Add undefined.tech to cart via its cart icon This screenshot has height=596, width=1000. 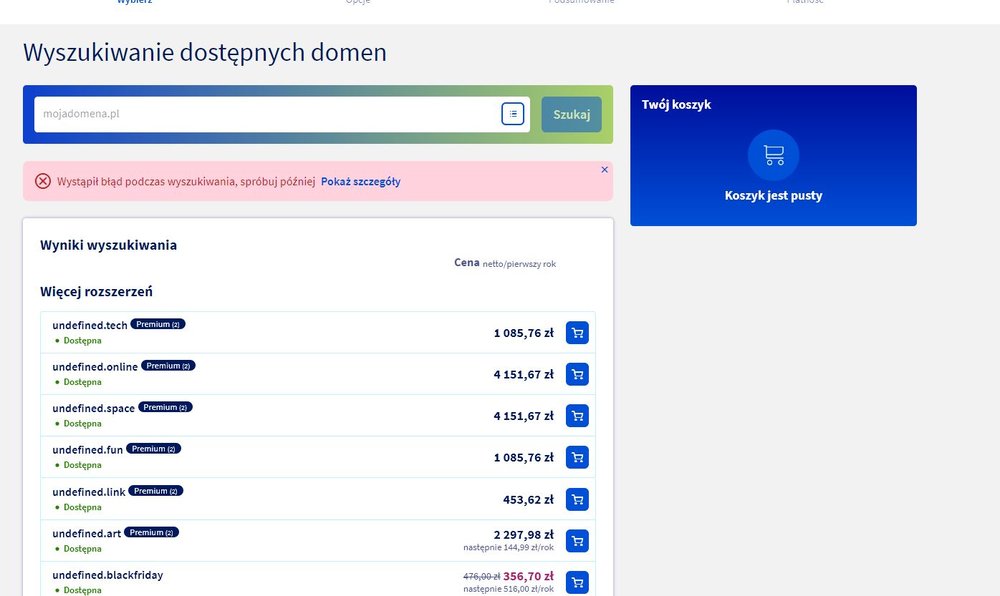point(577,332)
